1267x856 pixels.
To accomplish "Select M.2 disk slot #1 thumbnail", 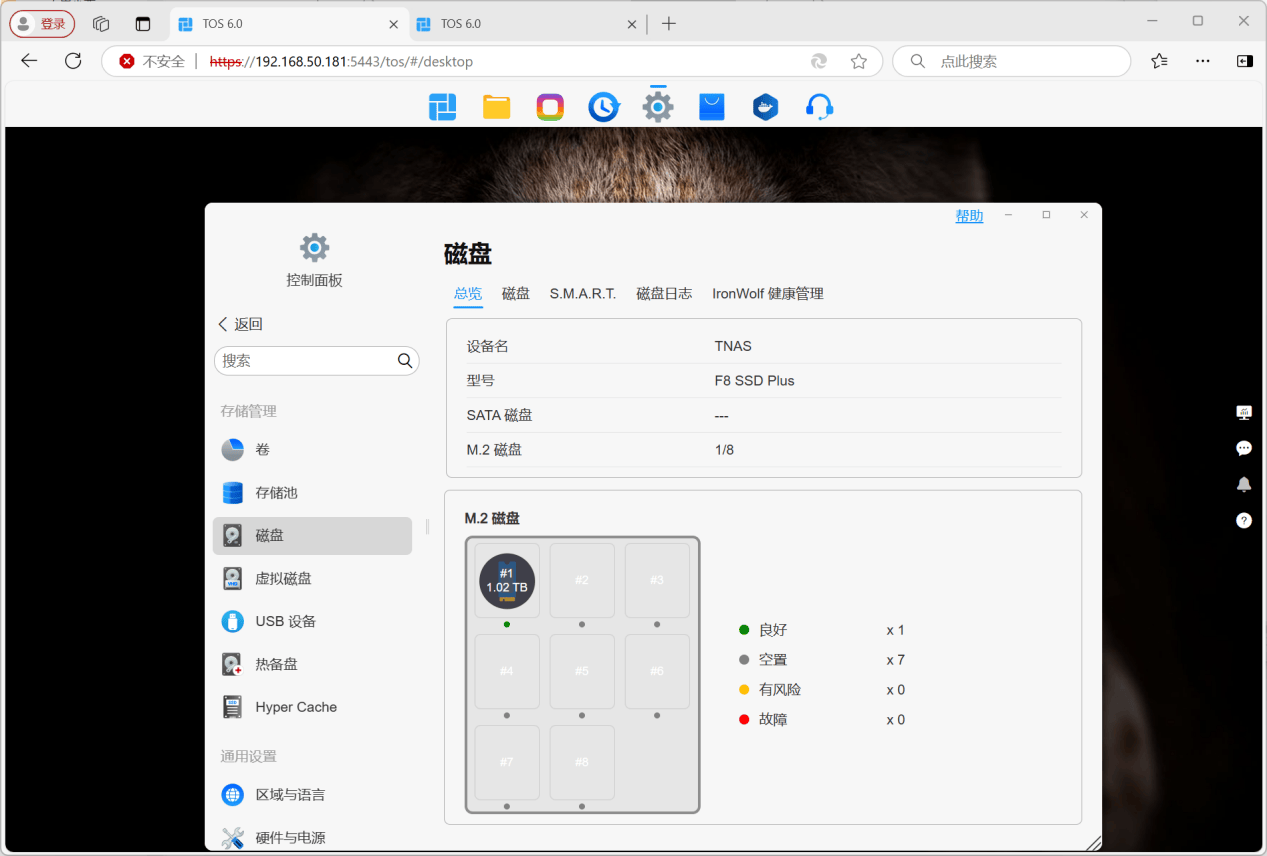I will [507, 581].
